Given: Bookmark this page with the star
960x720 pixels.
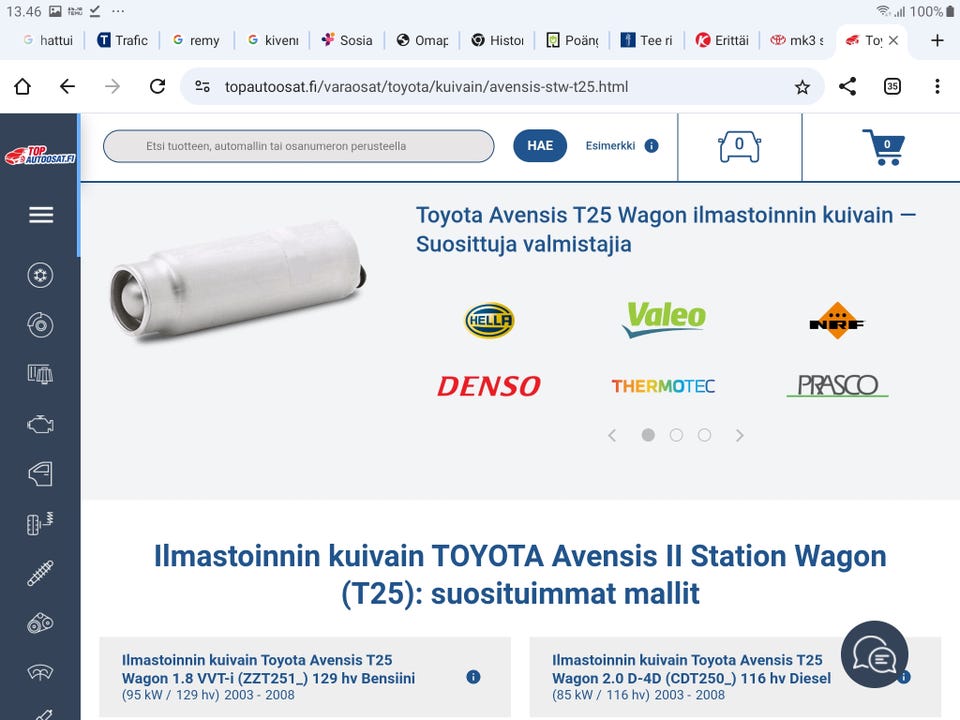Looking at the screenshot, I should point(802,87).
